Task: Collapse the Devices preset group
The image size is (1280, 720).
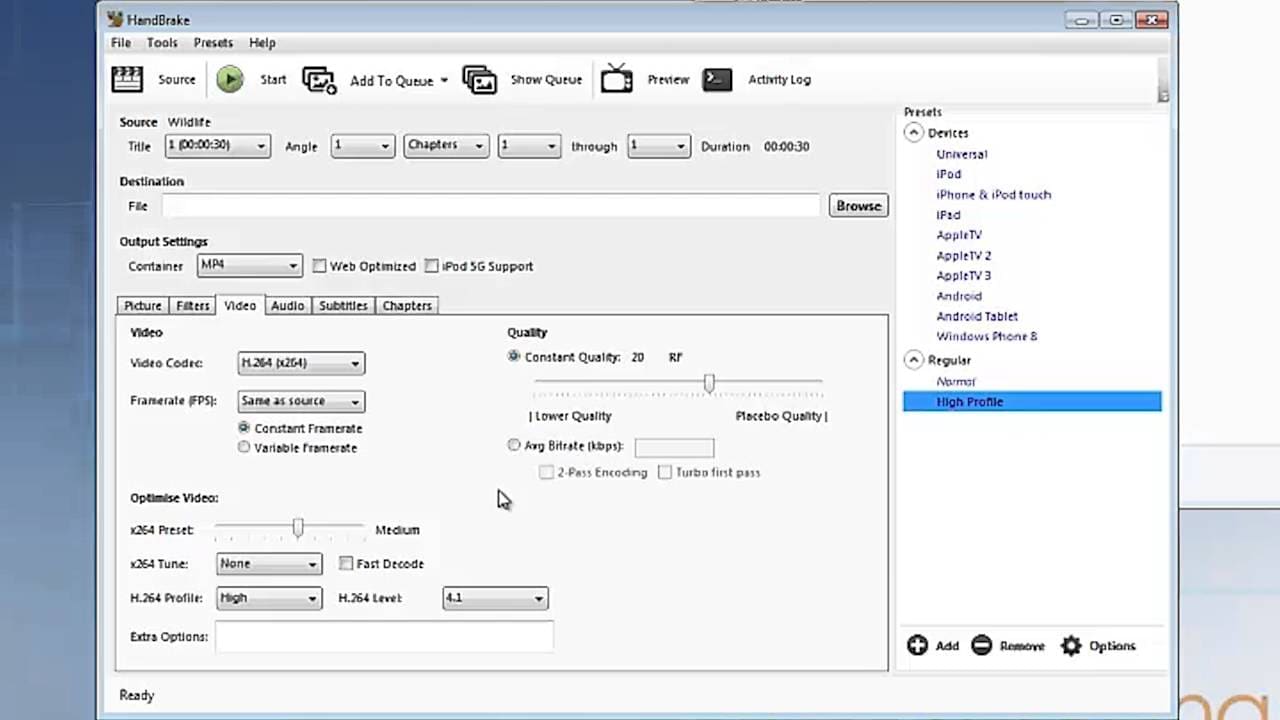Action: [913, 132]
